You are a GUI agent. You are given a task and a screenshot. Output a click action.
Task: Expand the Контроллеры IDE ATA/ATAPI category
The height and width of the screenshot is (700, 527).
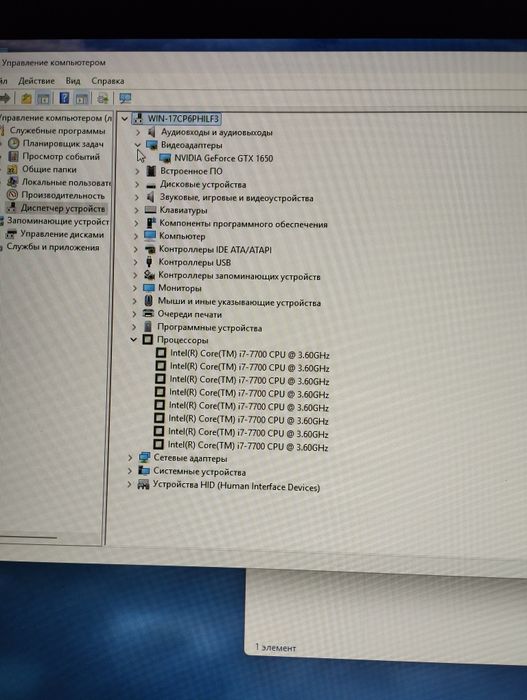[135, 249]
